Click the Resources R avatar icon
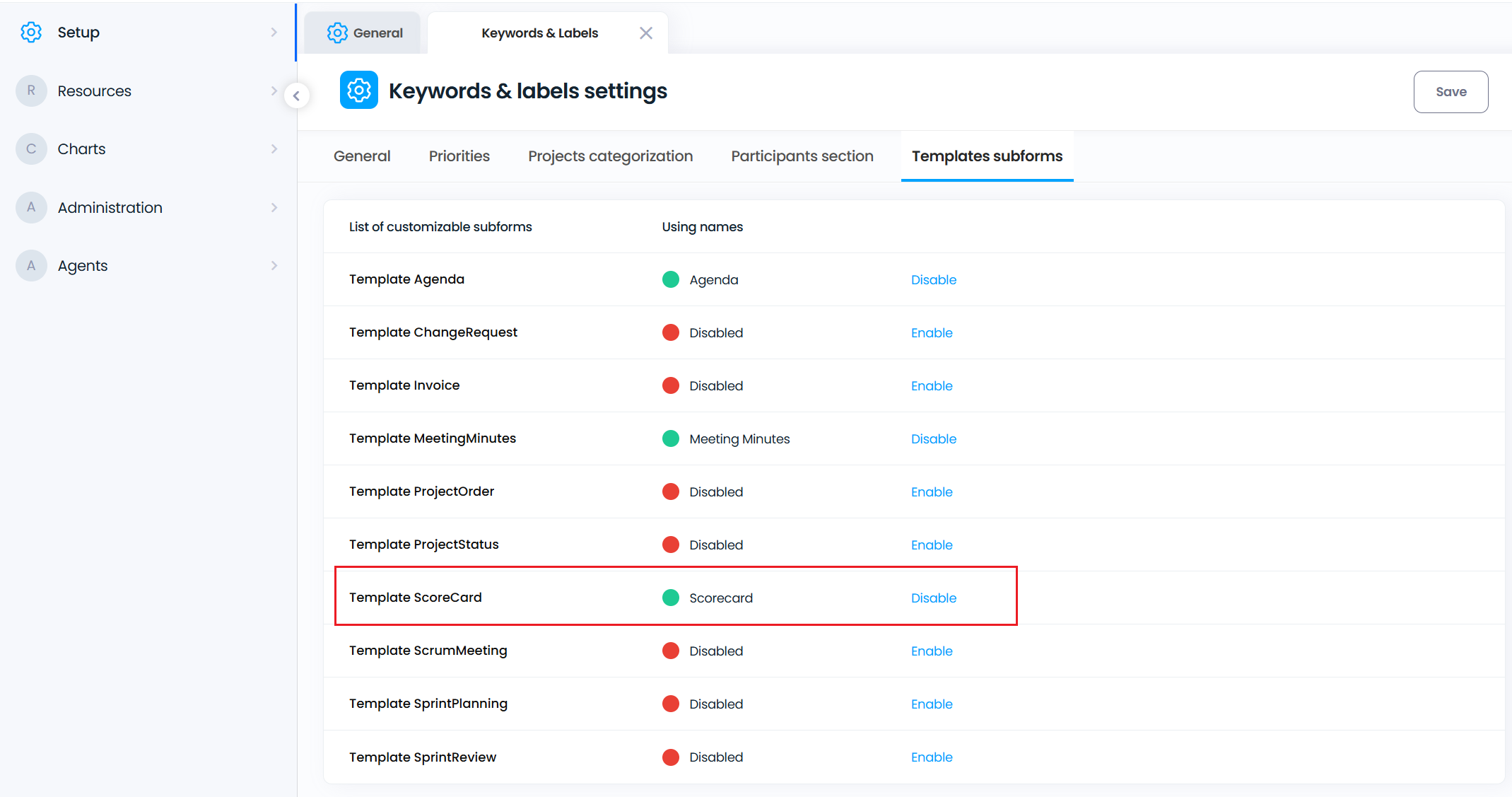The width and height of the screenshot is (1512, 797). click(31, 91)
